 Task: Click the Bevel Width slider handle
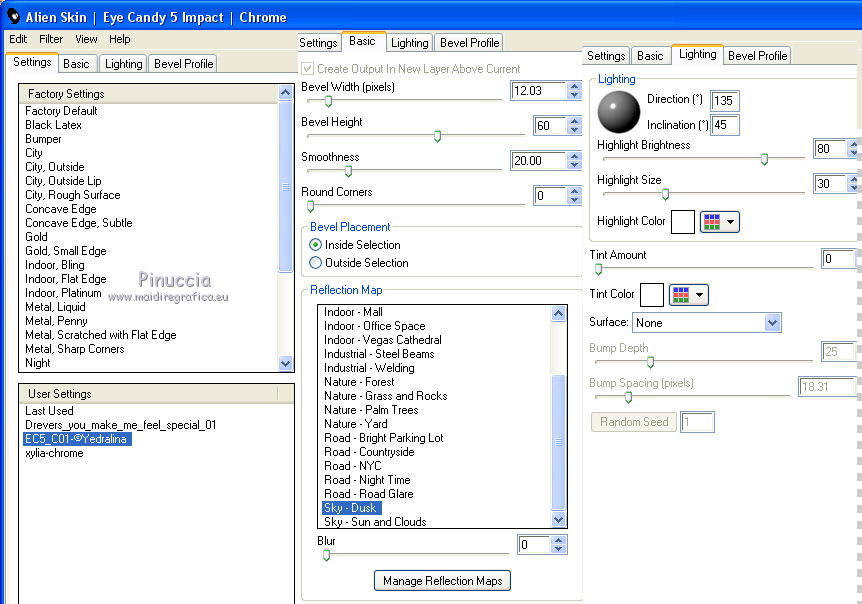tap(328, 101)
